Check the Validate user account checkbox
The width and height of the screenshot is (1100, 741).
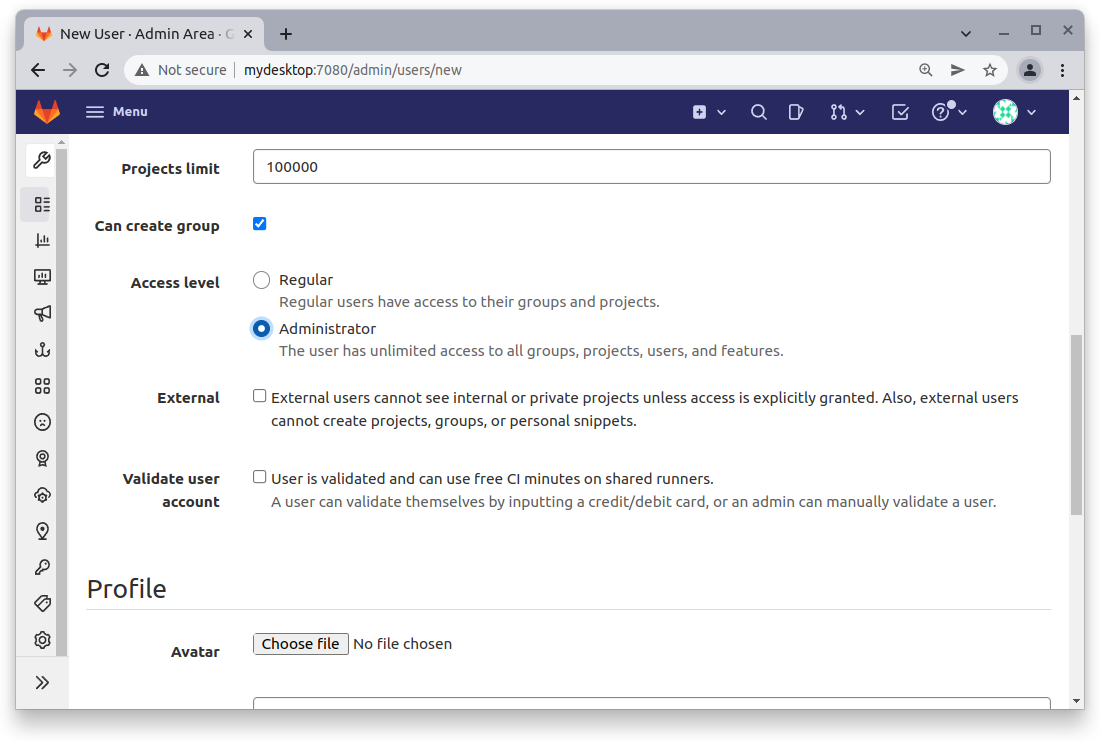pos(259,476)
